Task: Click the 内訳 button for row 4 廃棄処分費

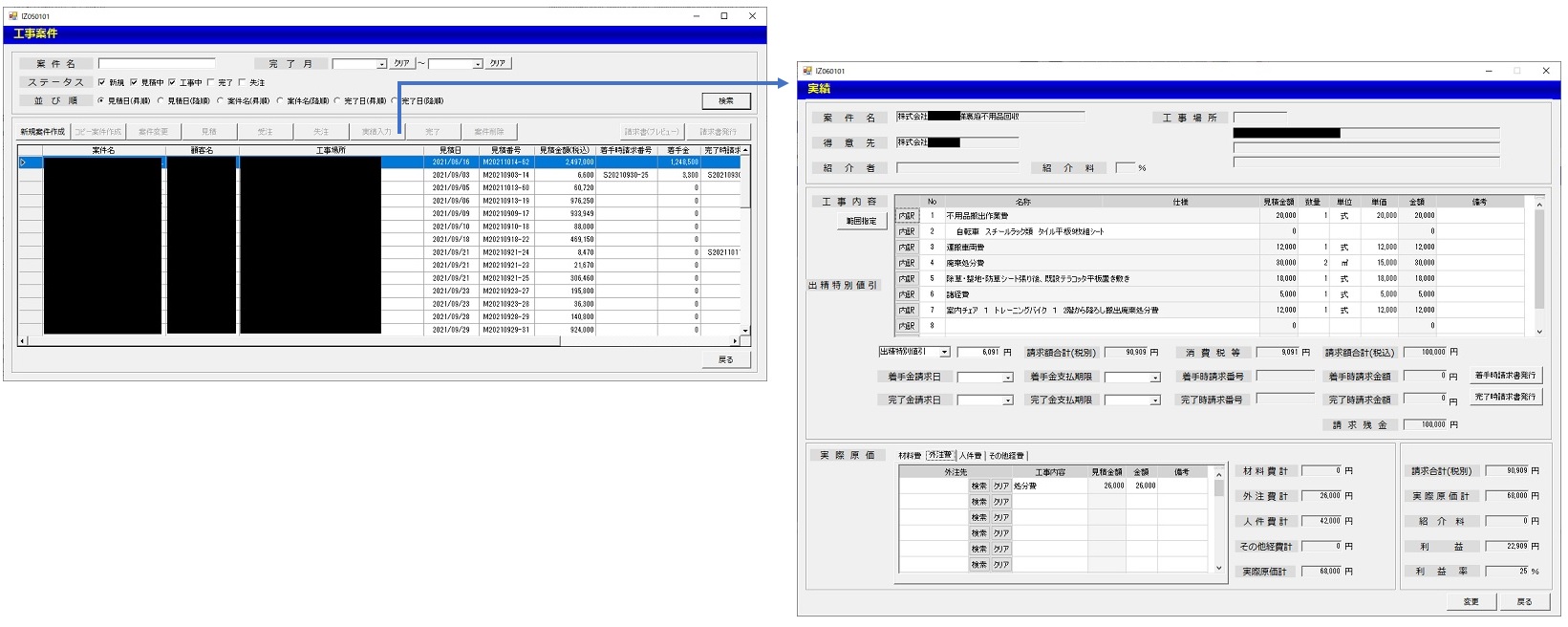Action: [x=907, y=263]
